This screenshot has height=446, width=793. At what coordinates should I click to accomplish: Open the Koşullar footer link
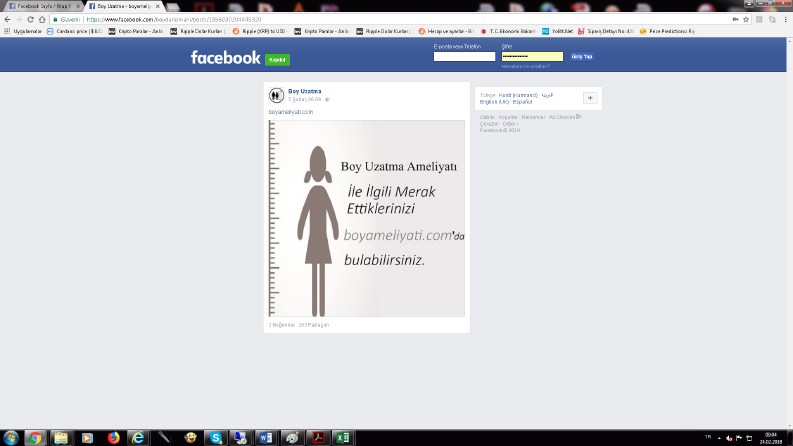click(x=508, y=117)
